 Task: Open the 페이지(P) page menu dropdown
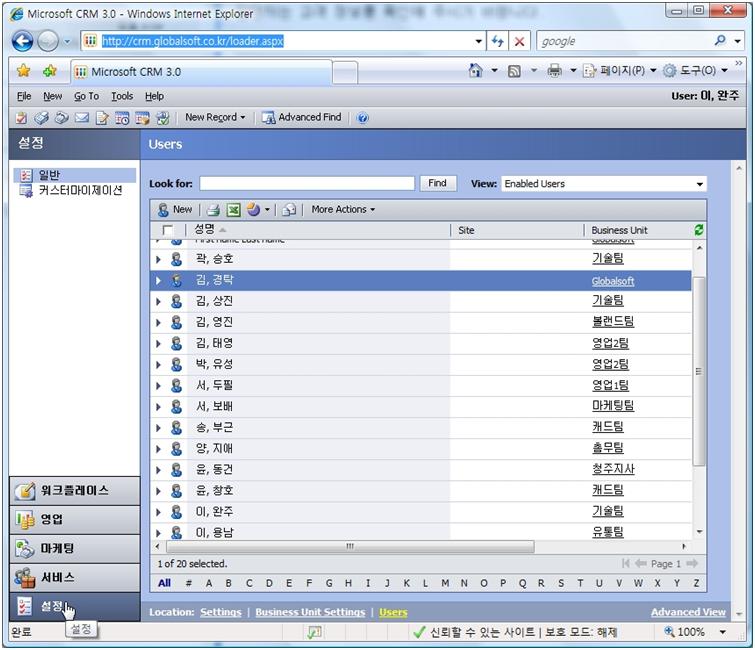click(x=620, y=71)
